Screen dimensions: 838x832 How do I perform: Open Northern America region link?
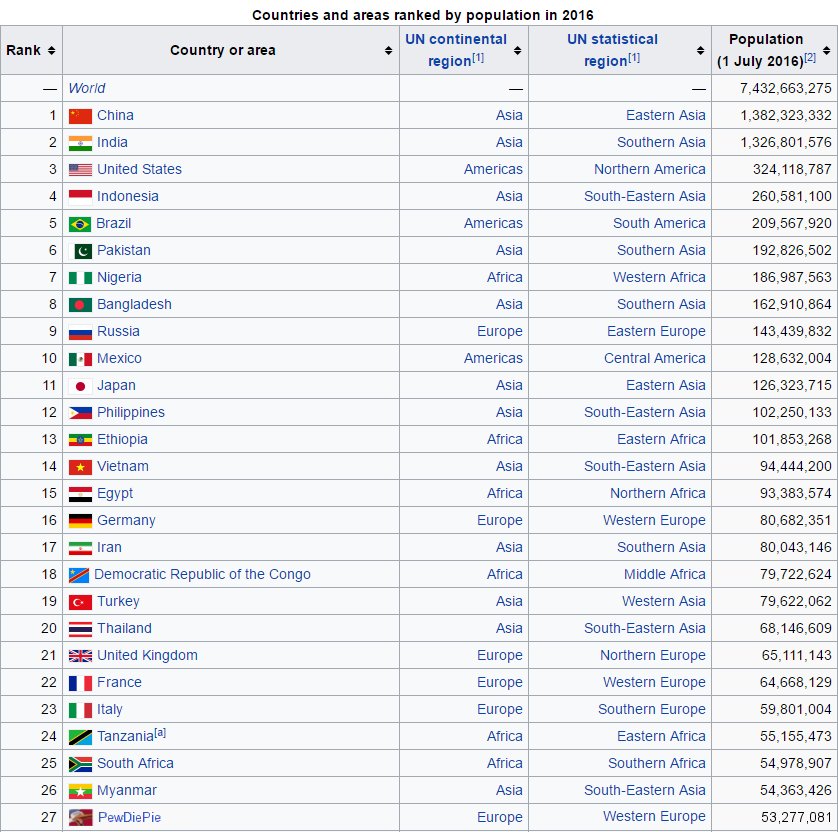[650, 169]
